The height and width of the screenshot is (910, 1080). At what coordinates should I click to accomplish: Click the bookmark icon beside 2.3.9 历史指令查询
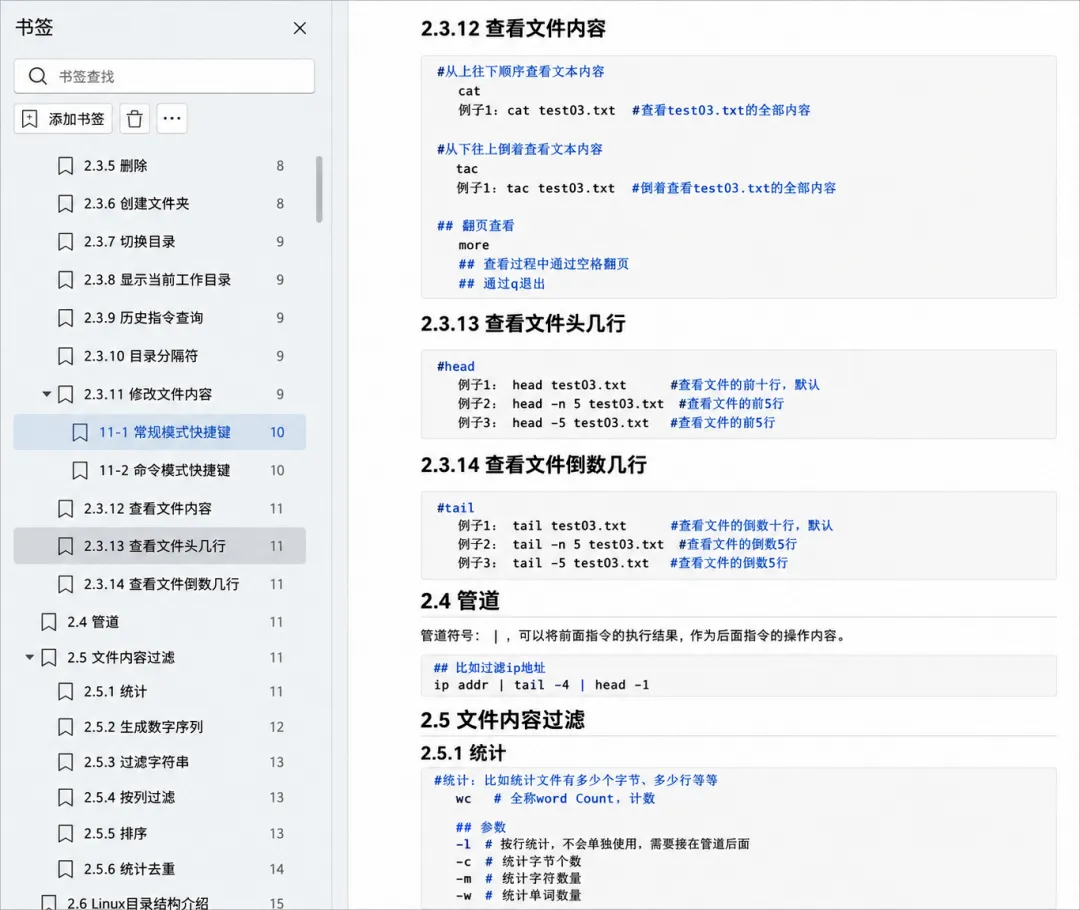coord(65,318)
